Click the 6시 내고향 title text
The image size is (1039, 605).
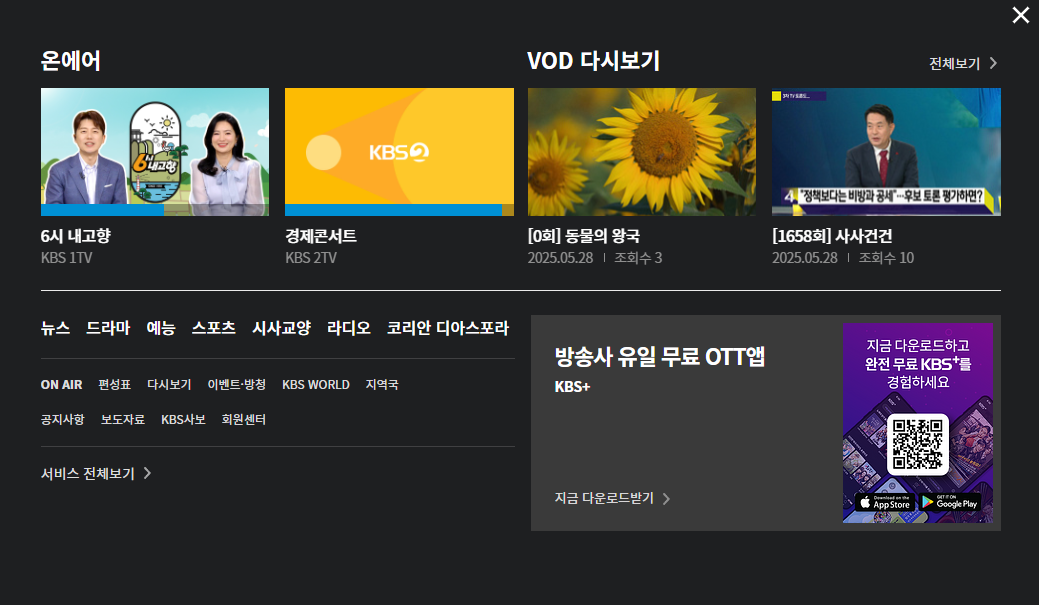76,236
